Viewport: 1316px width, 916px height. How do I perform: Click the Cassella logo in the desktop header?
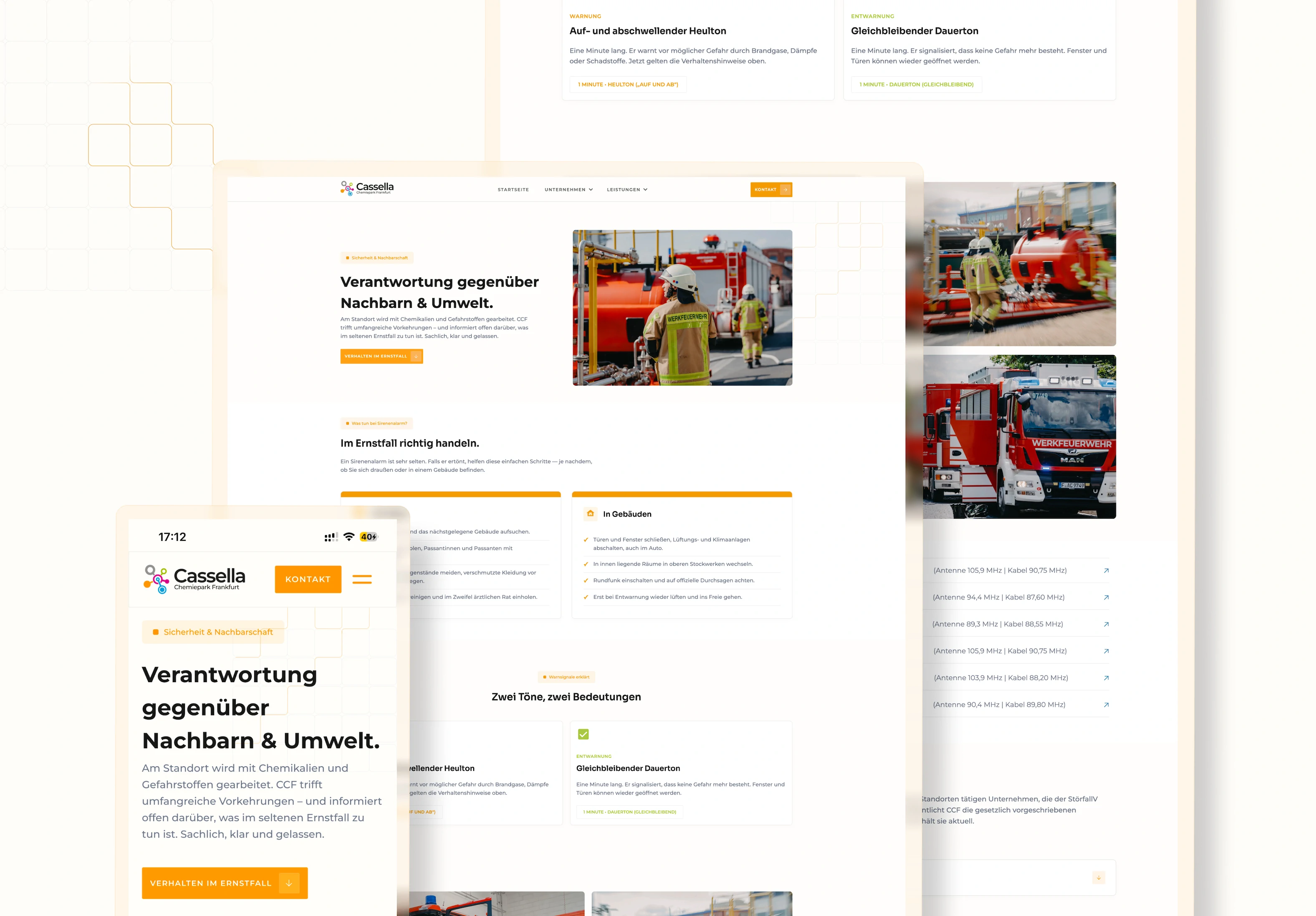[x=367, y=188]
